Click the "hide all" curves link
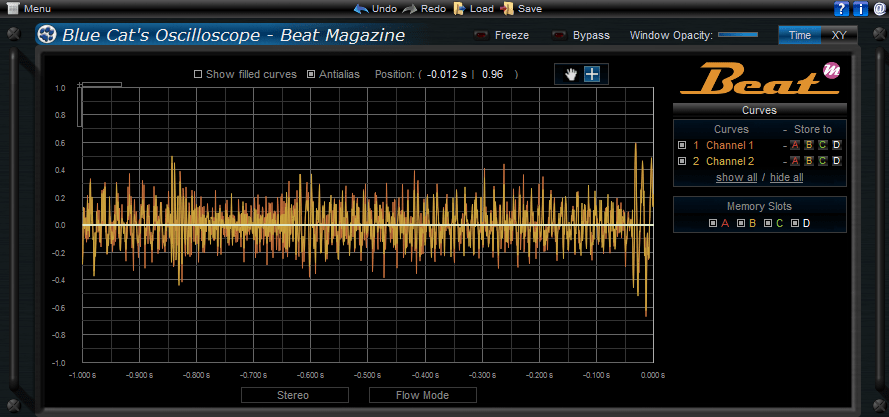 (x=786, y=178)
